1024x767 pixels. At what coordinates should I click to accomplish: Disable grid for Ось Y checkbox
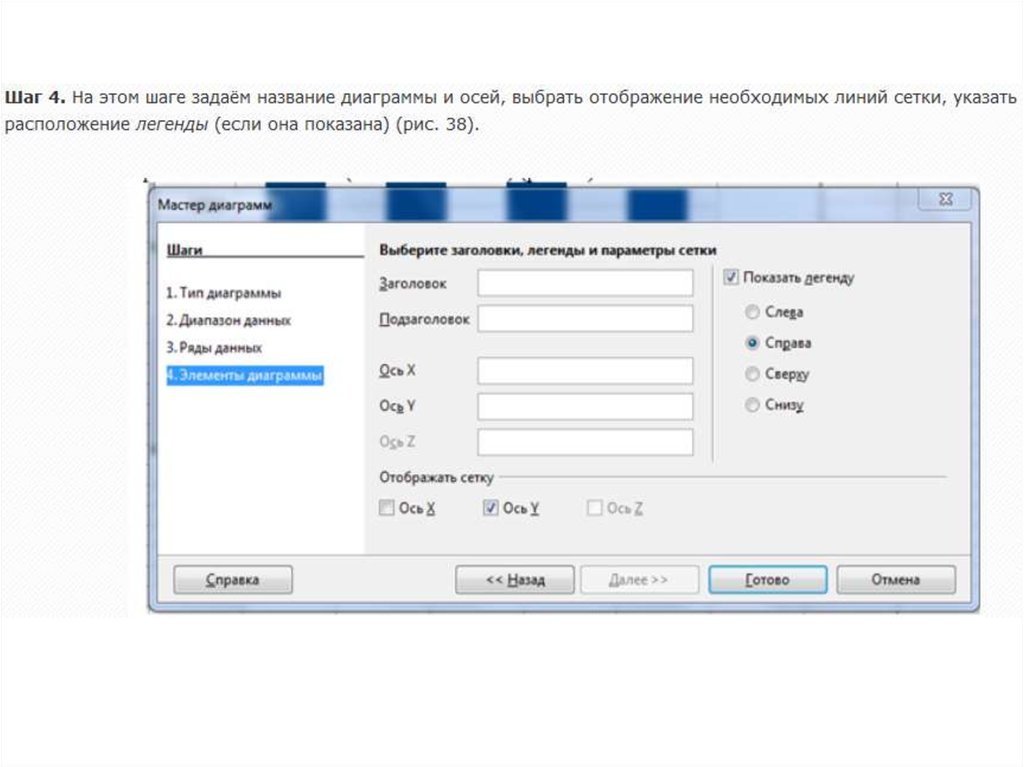pos(490,508)
